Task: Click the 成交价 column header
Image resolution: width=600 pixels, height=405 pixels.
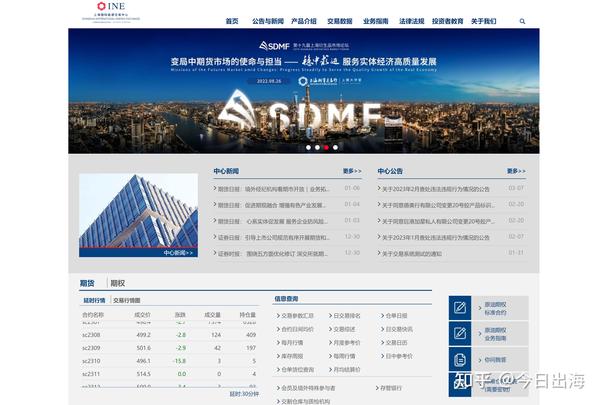Action: pyautogui.click(x=142, y=315)
